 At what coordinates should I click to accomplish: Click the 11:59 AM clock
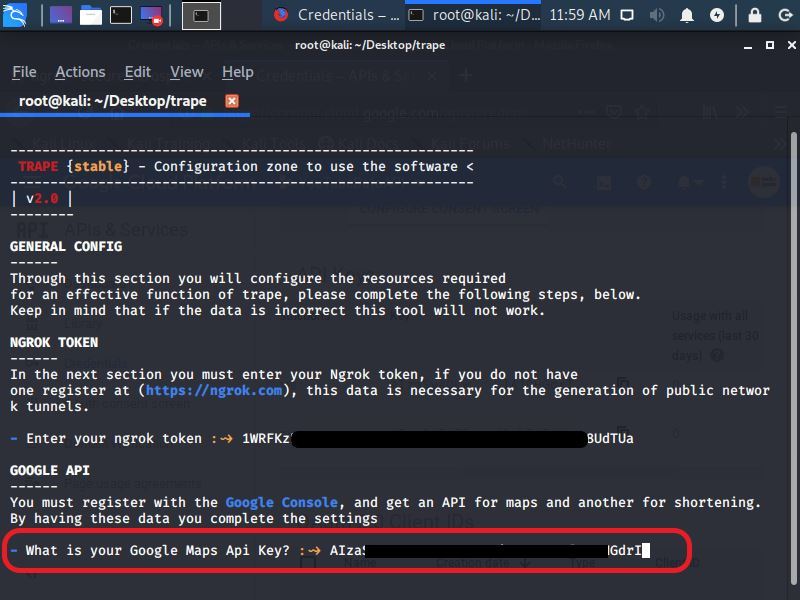pos(580,15)
